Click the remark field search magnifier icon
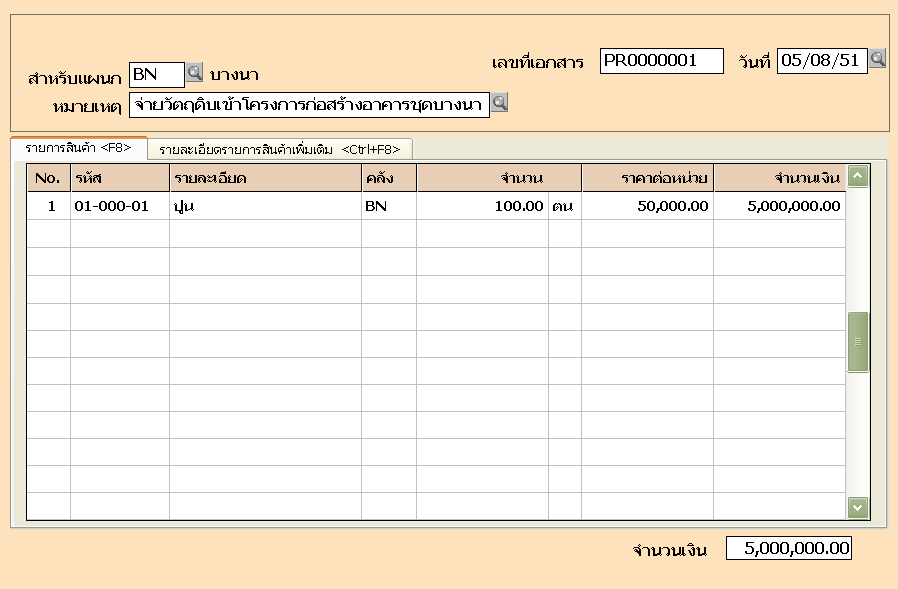Viewport: 898px width, 589px height. click(499, 102)
